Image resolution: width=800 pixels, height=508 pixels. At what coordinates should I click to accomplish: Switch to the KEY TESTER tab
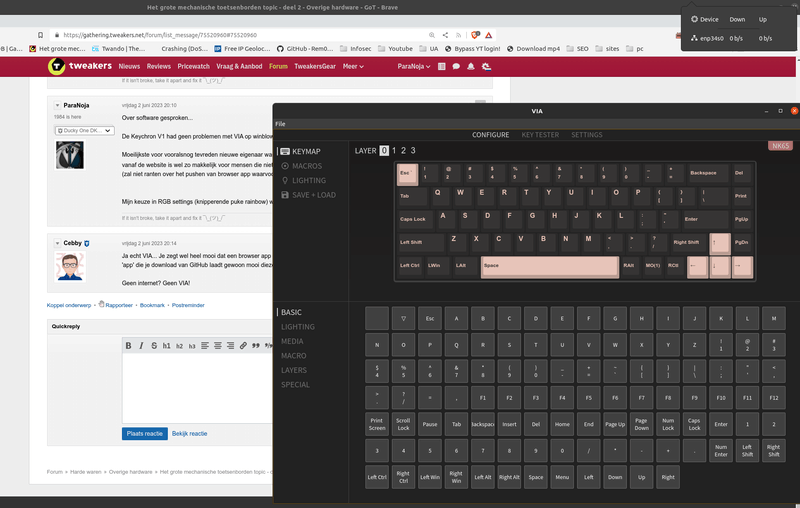pos(540,135)
